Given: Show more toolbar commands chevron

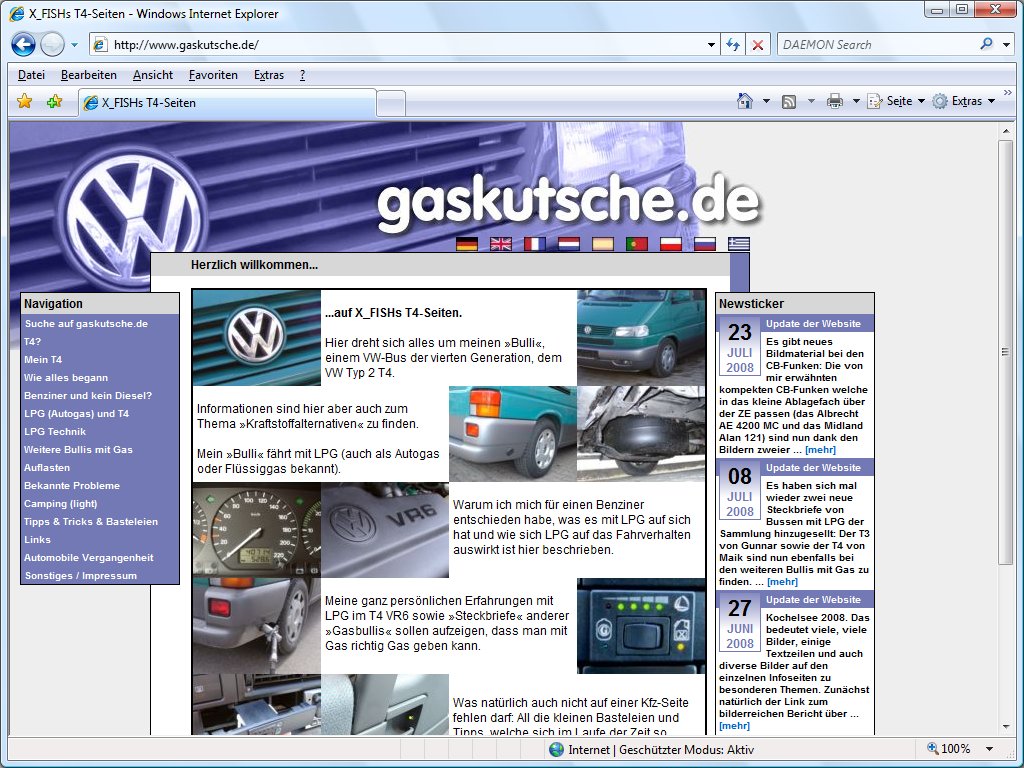Looking at the screenshot, I should (x=1008, y=93).
